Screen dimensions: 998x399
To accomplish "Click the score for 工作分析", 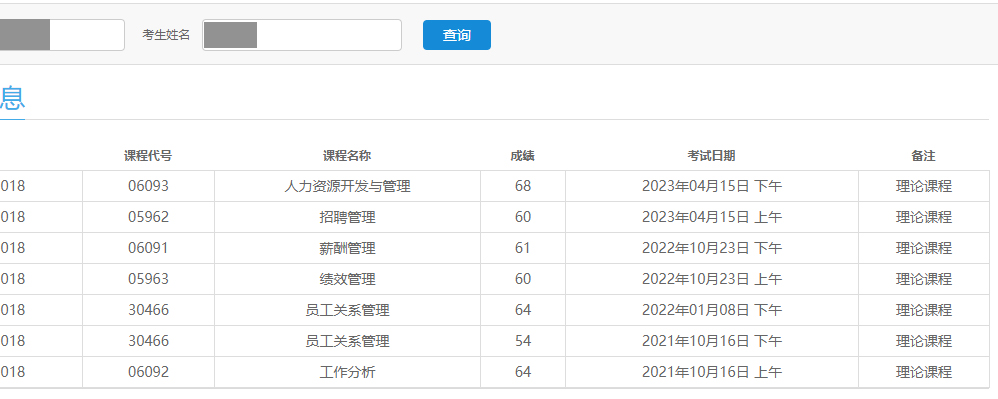I will (523, 372).
